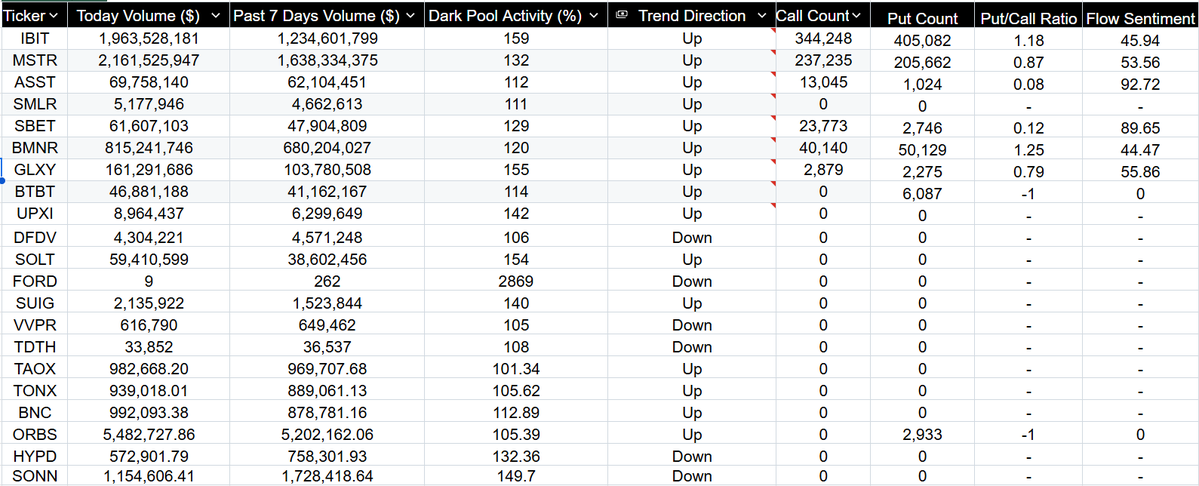Click the dark pool value 149.7 for SONN
The image size is (1199, 486).
(x=518, y=477)
